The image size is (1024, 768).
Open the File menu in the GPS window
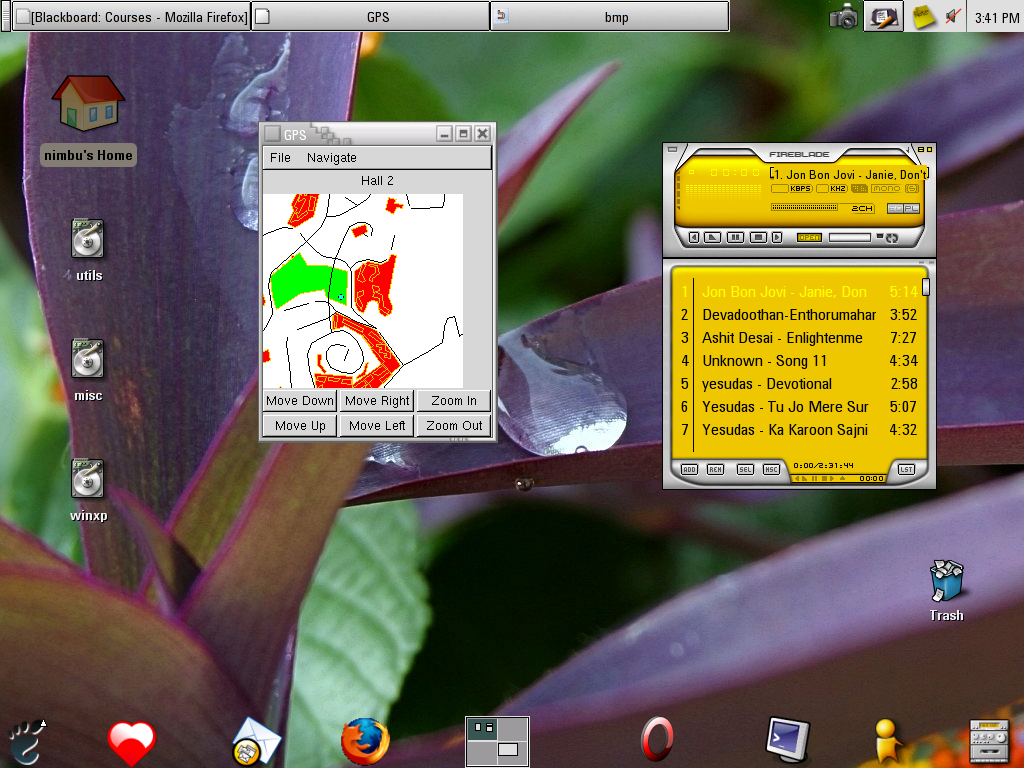(x=281, y=158)
